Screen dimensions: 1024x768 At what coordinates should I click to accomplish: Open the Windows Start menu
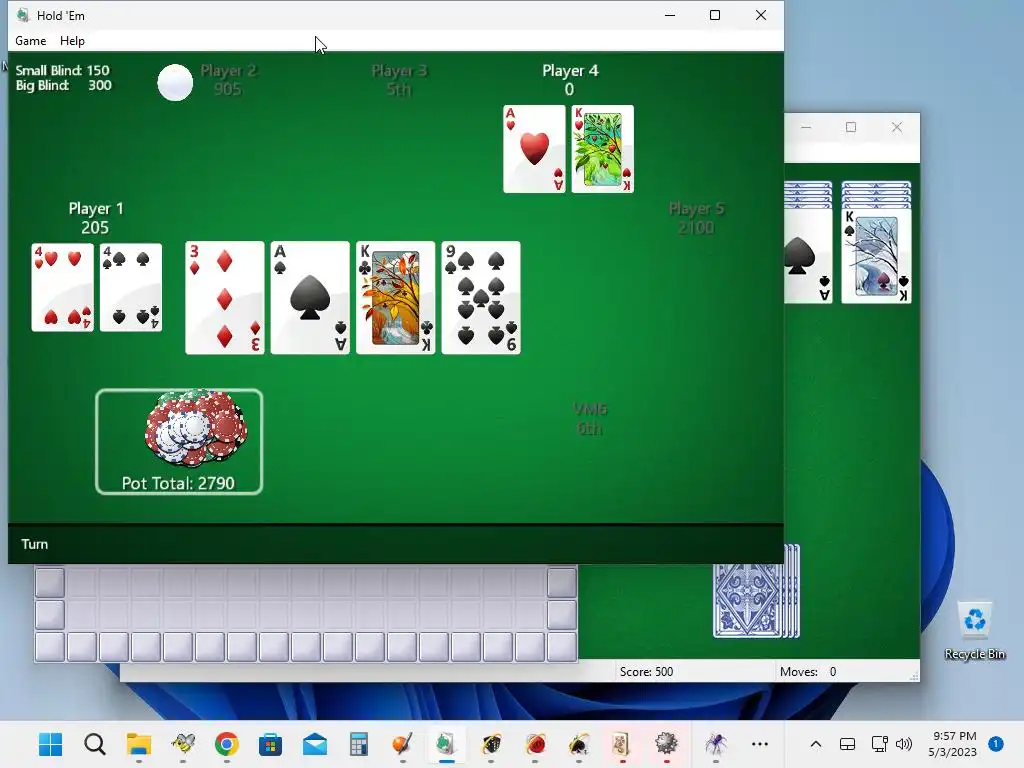coord(50,744)
